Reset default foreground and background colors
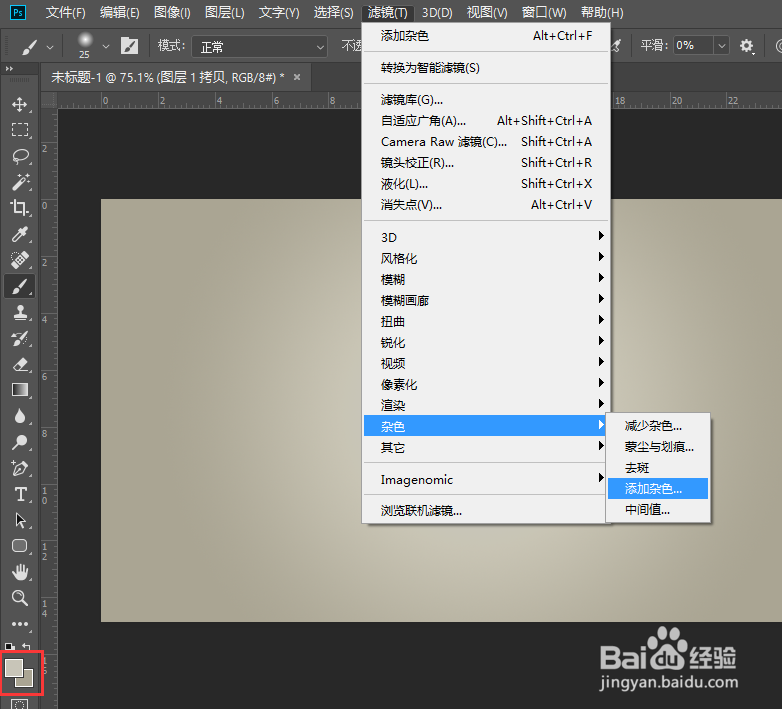782x709 pixels. pyautogui.click(x=9, y=647)
